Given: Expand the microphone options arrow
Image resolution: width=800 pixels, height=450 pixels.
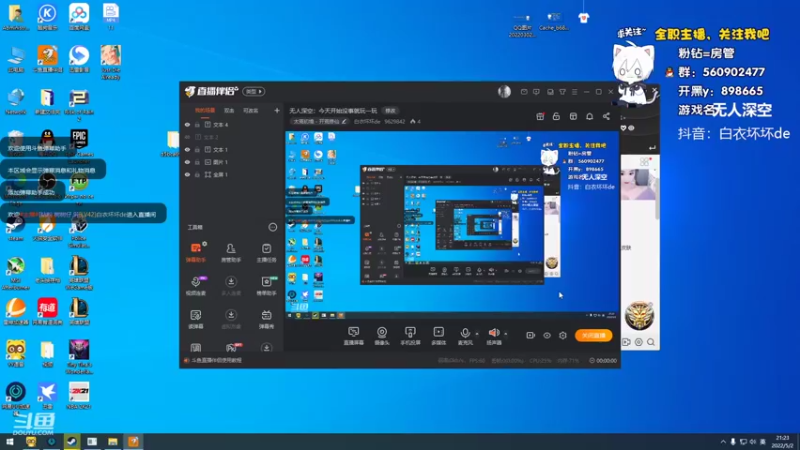Looking at the screenshot, I should [x=477, y=334].
